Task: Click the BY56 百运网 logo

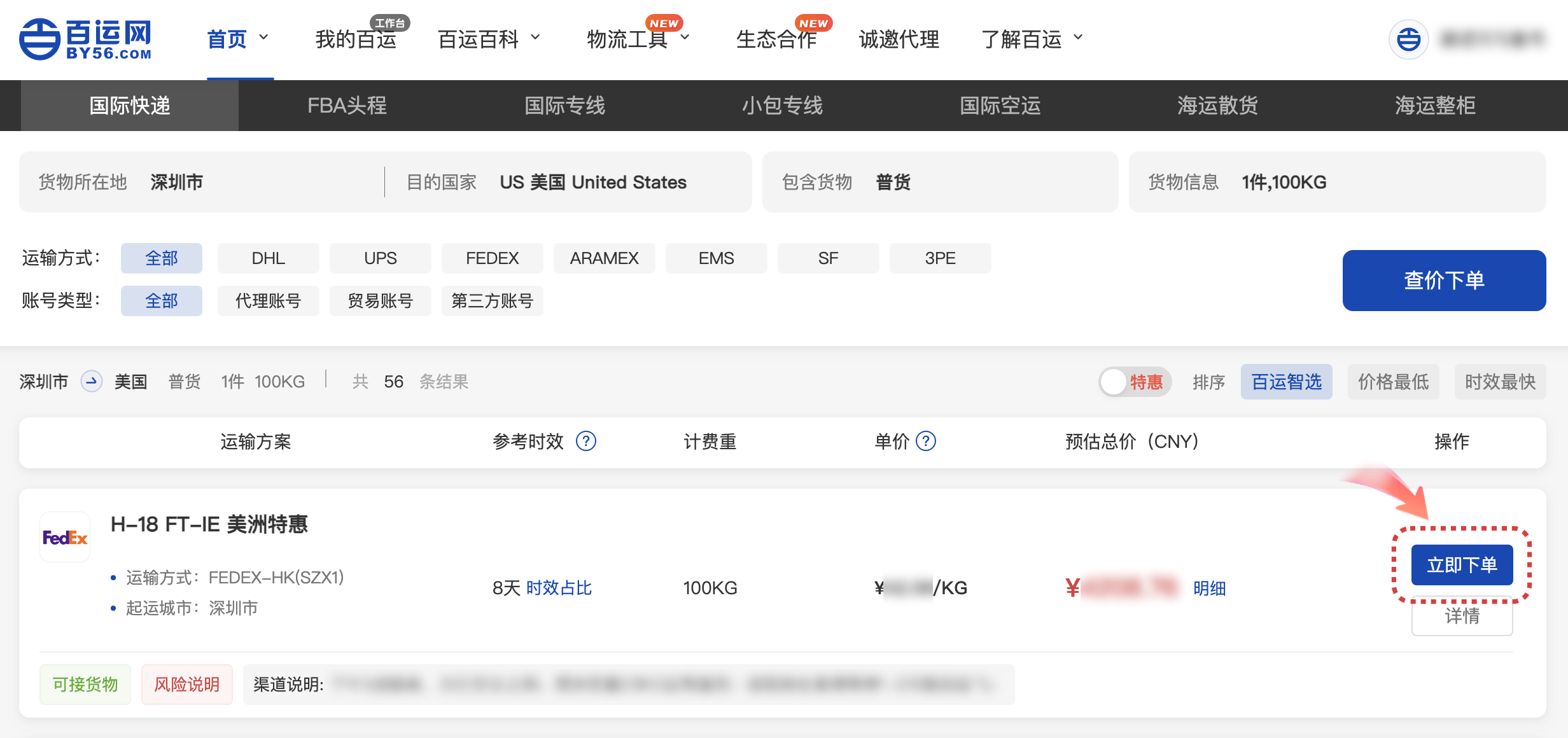Action: (85, 39)
